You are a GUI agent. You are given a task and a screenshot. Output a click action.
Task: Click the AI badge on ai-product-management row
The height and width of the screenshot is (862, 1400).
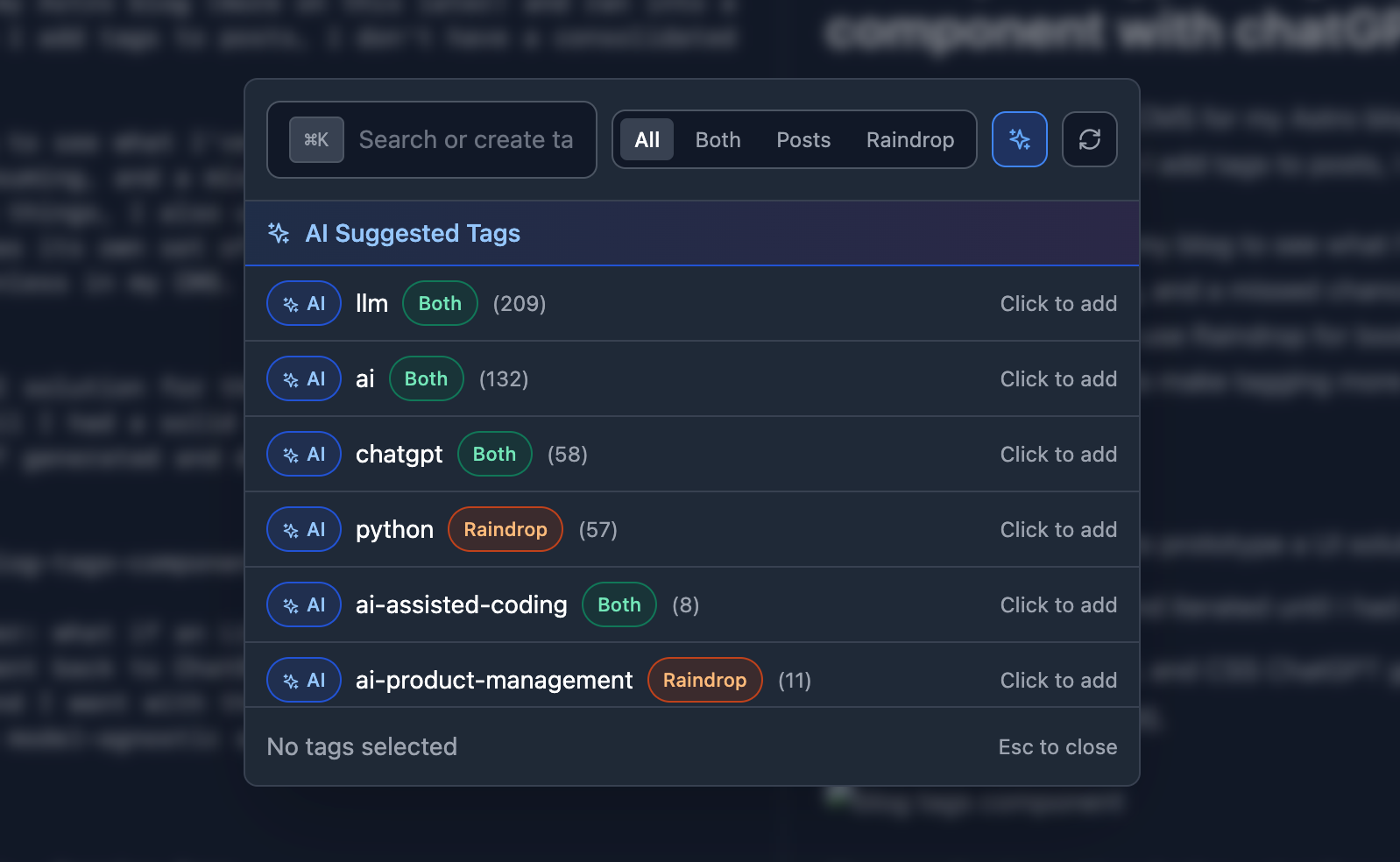(304, 680)
